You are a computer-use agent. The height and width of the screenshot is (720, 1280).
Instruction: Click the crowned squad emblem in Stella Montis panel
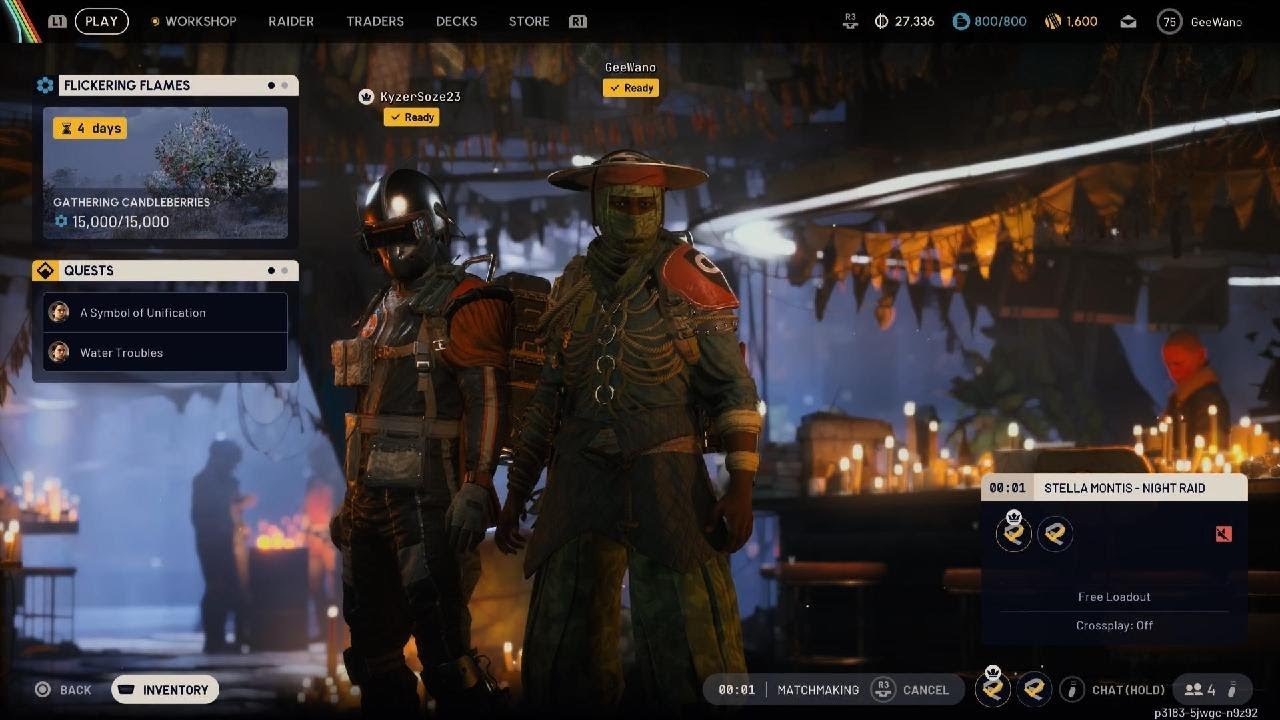[1014, 533]
